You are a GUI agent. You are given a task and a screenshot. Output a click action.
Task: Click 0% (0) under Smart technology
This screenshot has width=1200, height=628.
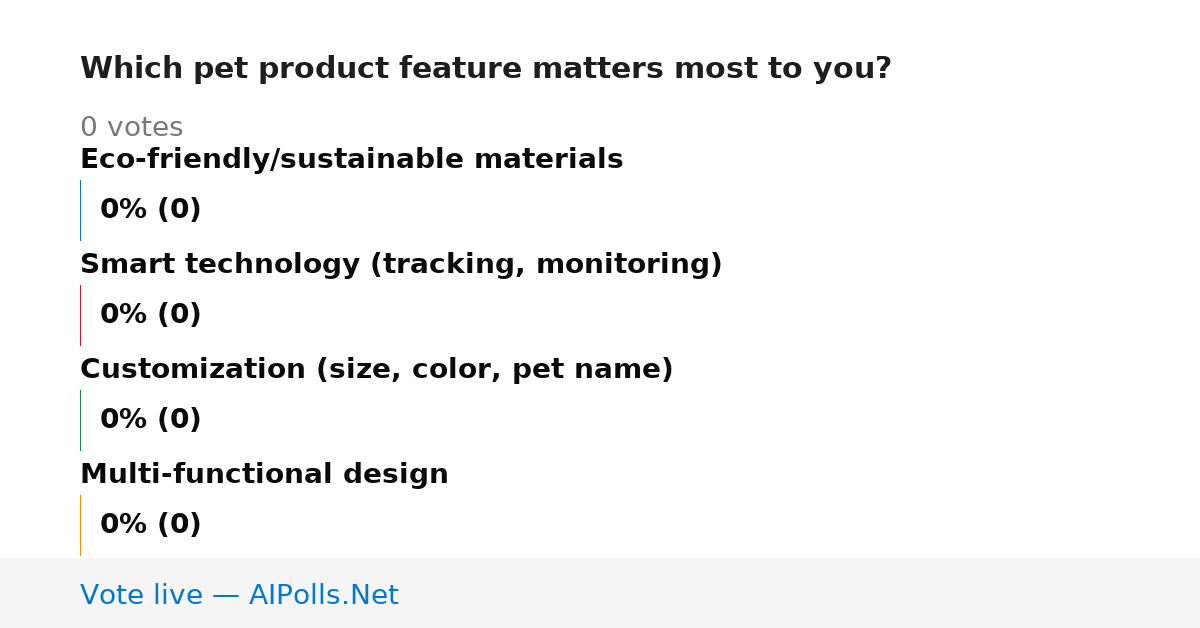[150, 315]
